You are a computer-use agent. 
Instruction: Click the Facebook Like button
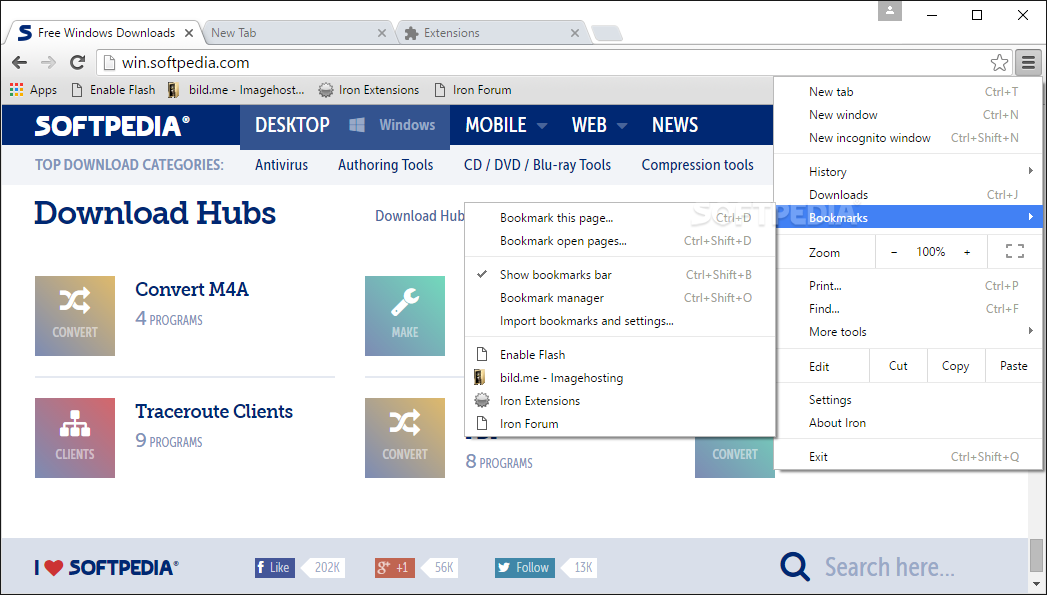tap(274, 568)
